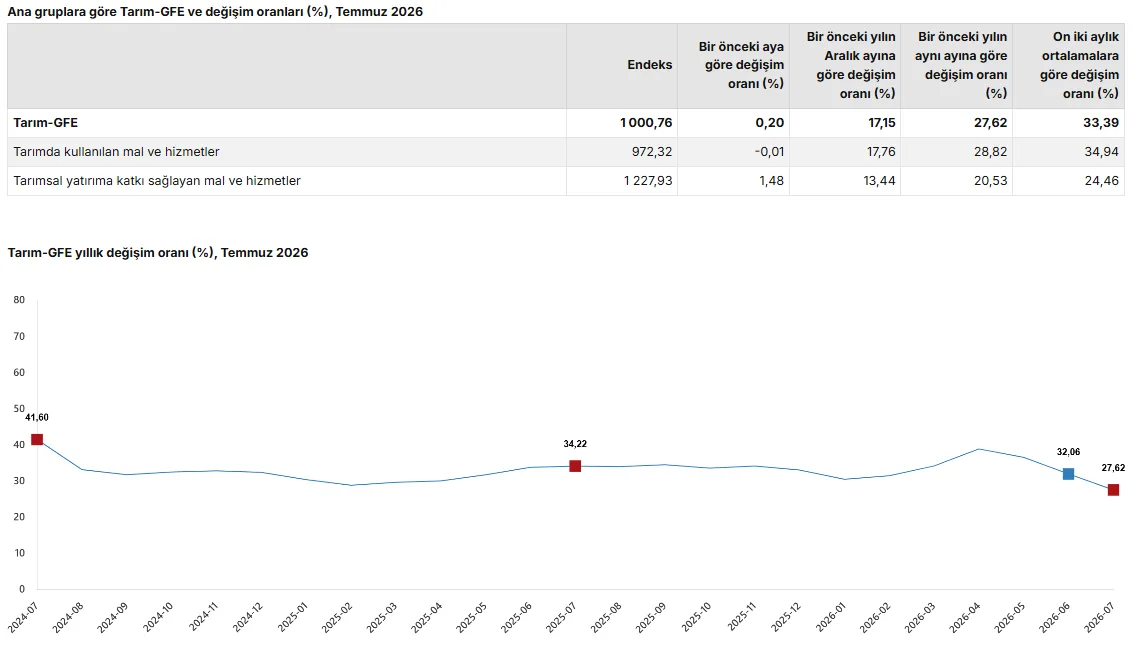The height and width of the screenshot is (660, 1132).
Task: Click 'Bir önceki aya göre değişim oranı' header
Action: click(x=741, y=65)
